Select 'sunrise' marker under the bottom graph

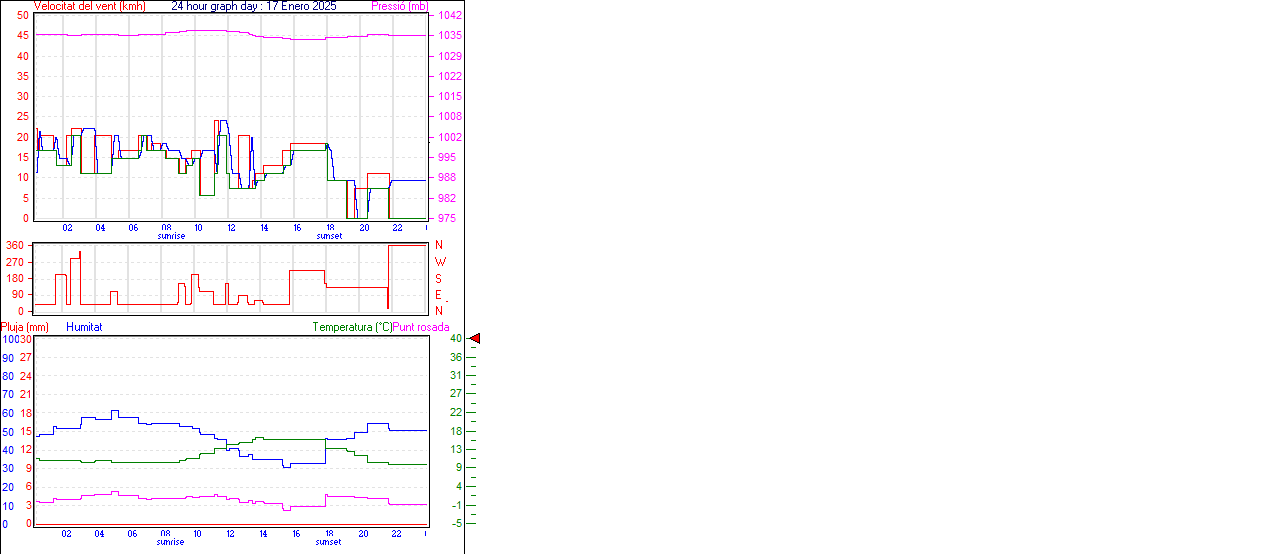click(x=171, y=542)
